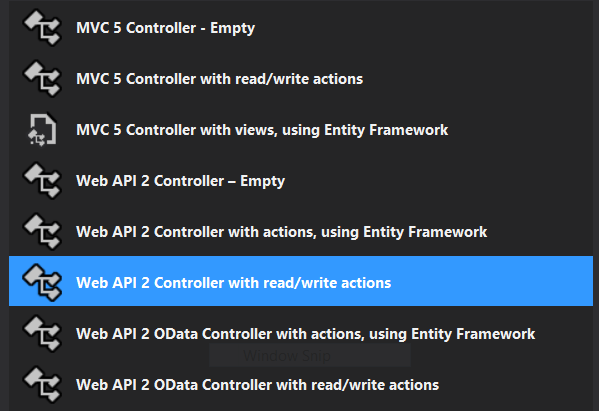
Task: Click the document icon for MVC views controller
Action: click(42, 129)
